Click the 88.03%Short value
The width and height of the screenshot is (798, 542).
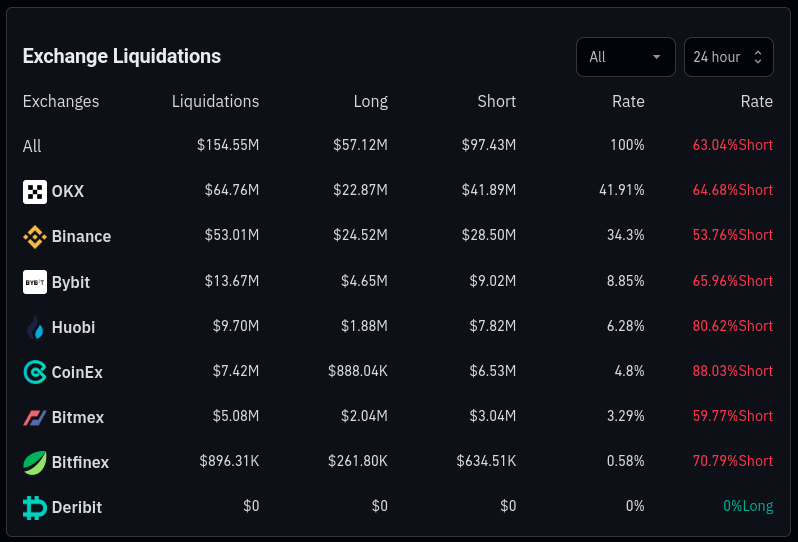[732, 371]
